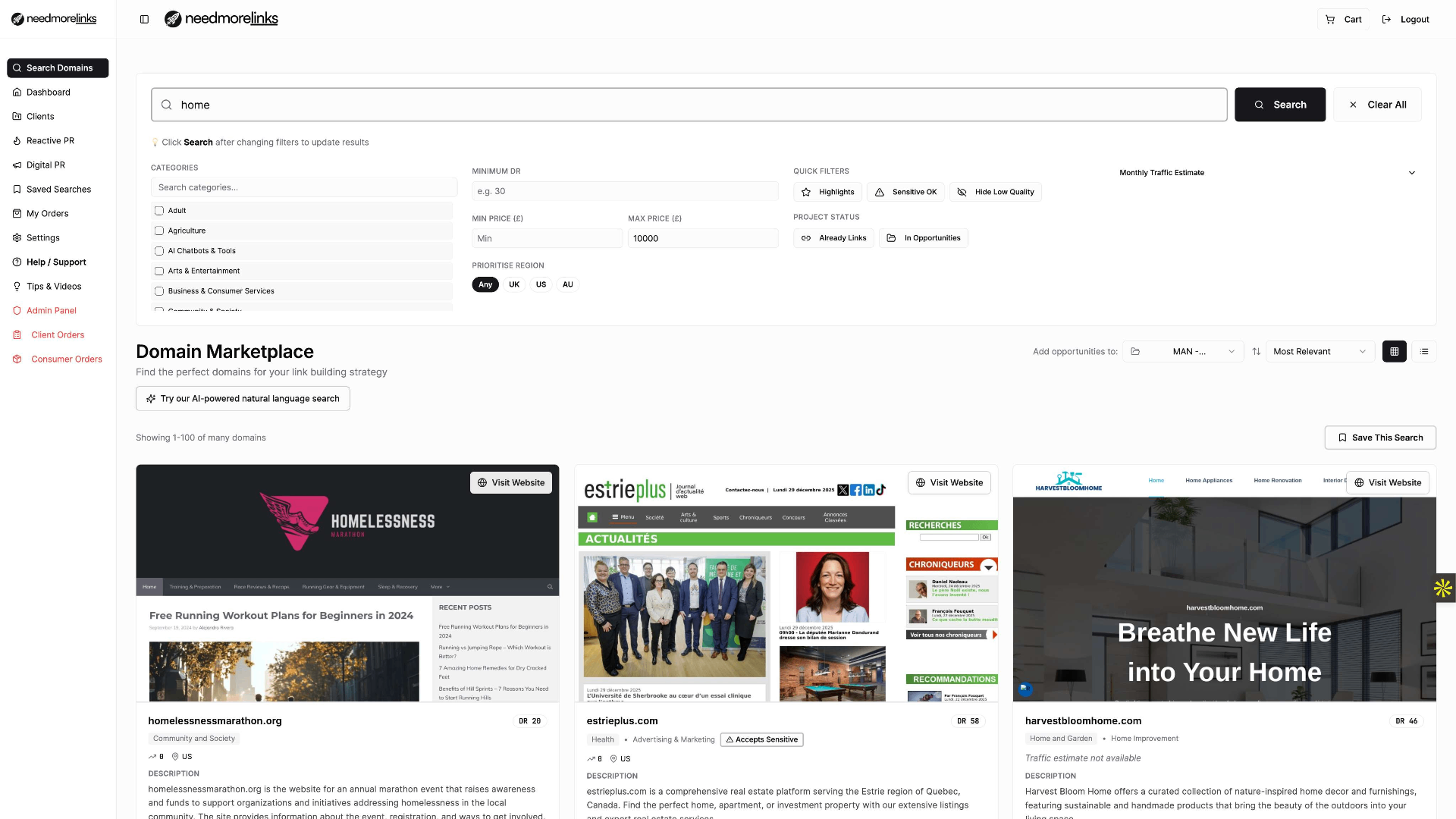
Task: Switch to list view
Action: (x=1424, y=352)
